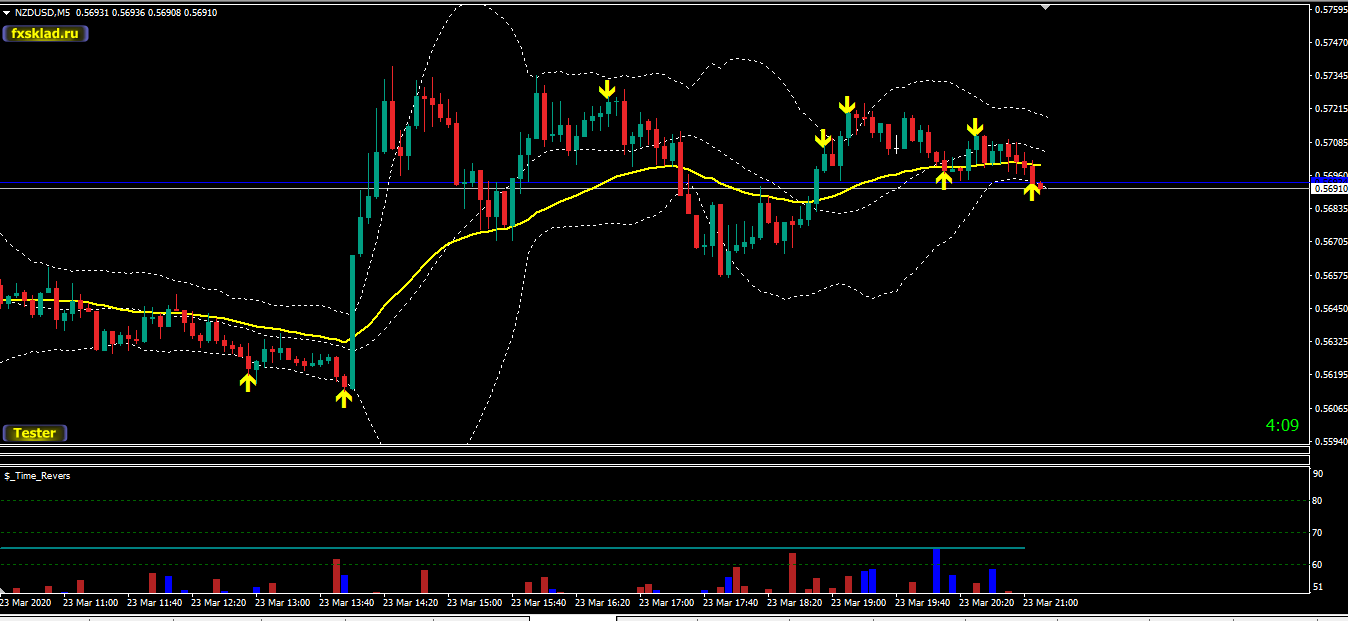This screenshot has height=621, width=1348.
Task: Click the 23 Mar 15:00 time label
Action: (474, 603)
